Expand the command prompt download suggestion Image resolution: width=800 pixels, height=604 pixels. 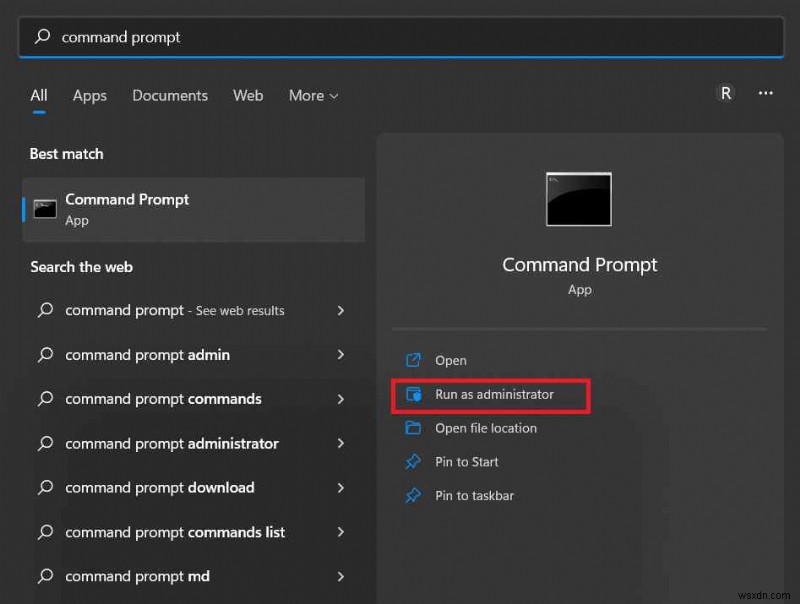(341, 488)
